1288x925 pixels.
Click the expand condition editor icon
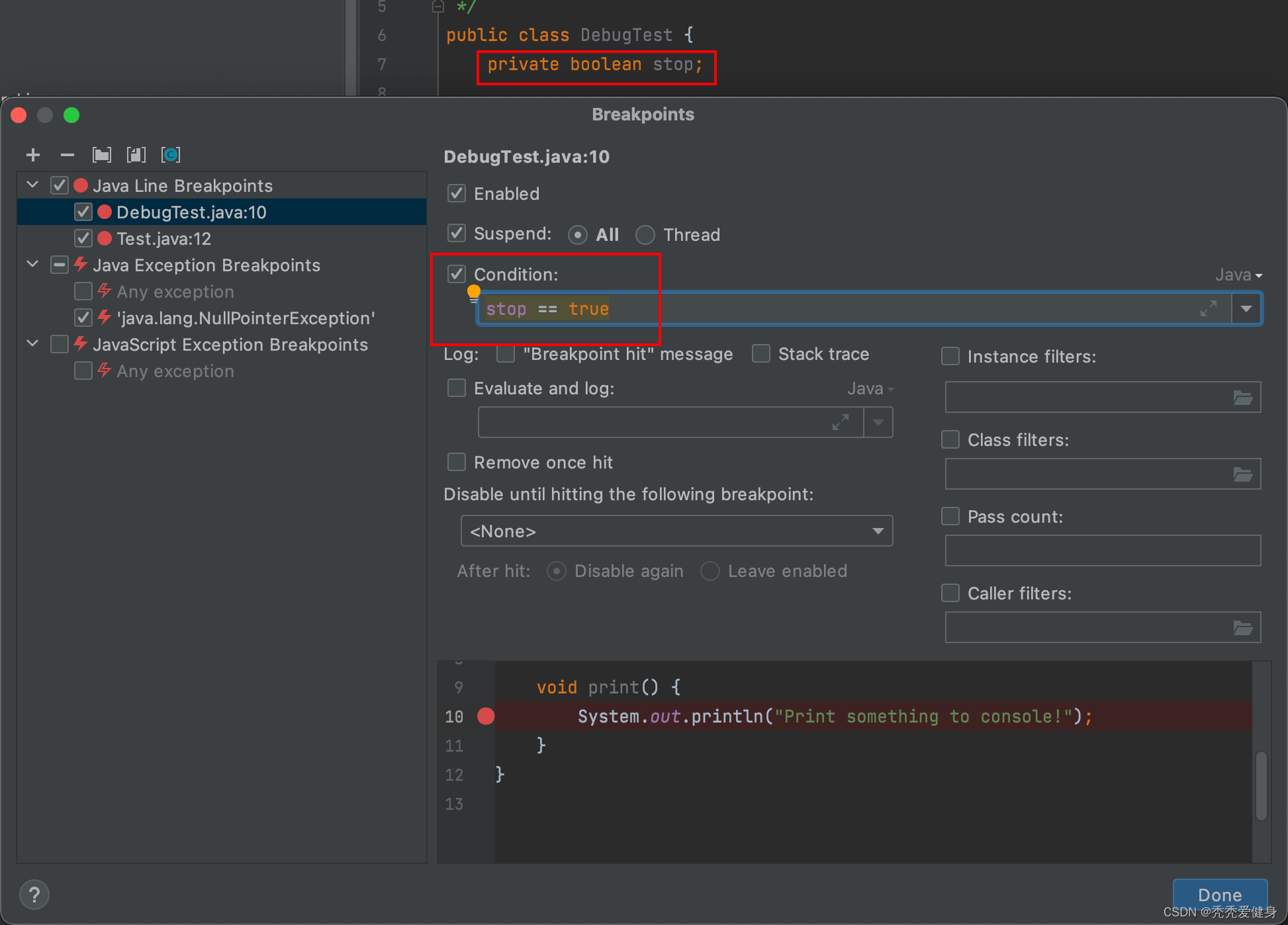(x=1209, y=308)
